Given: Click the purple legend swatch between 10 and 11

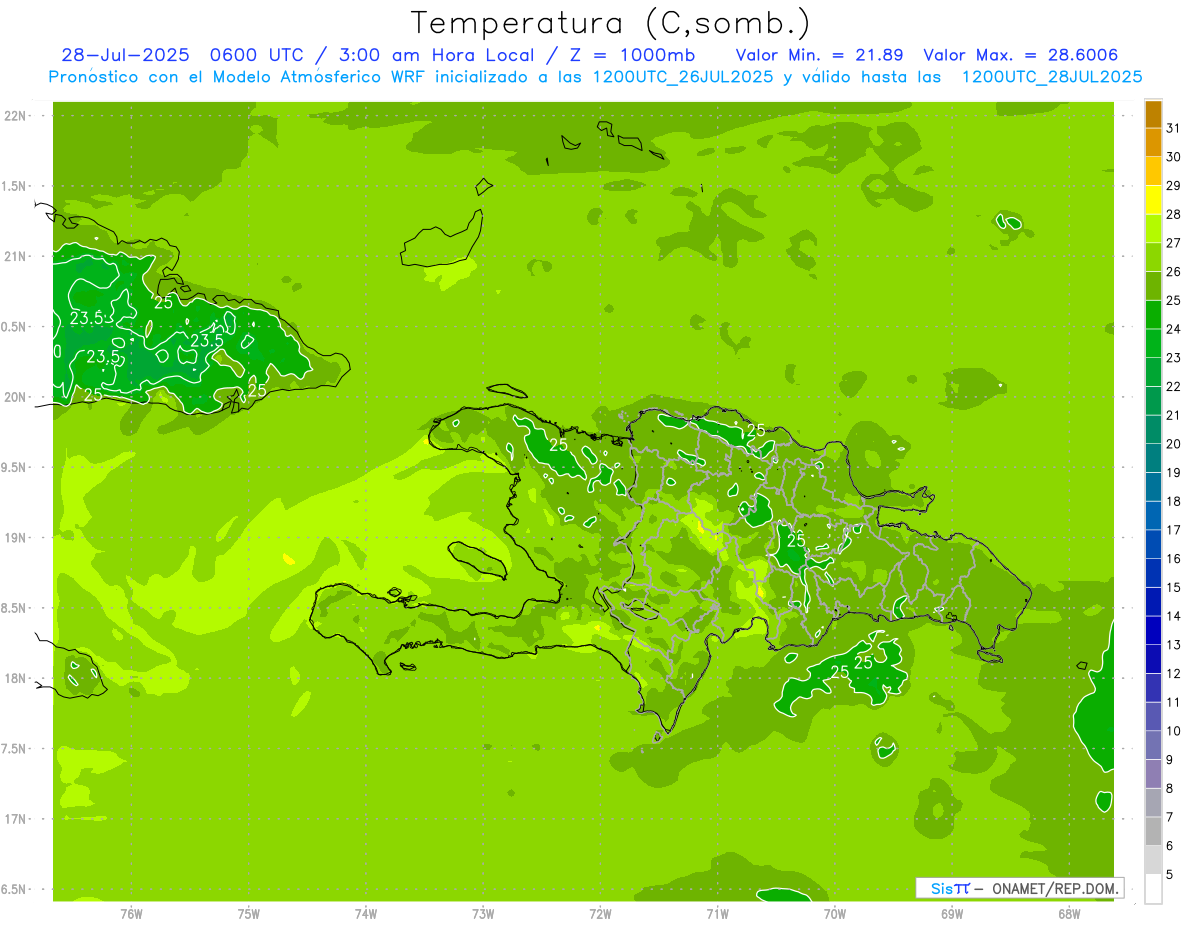Looking at the screenshot, I should tap(1153, 717).
